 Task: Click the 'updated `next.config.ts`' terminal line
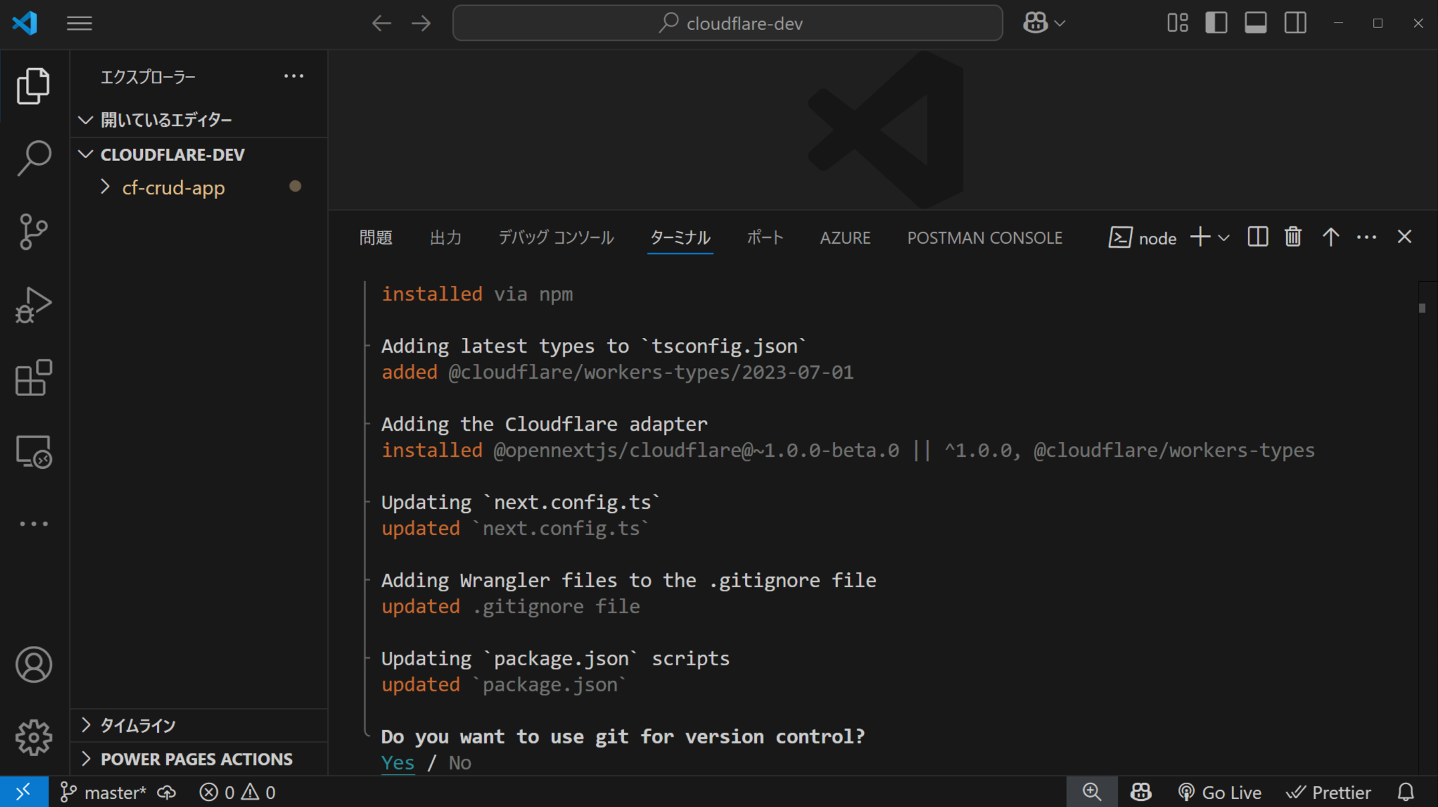pyautogui.click(x=515, y=528)
